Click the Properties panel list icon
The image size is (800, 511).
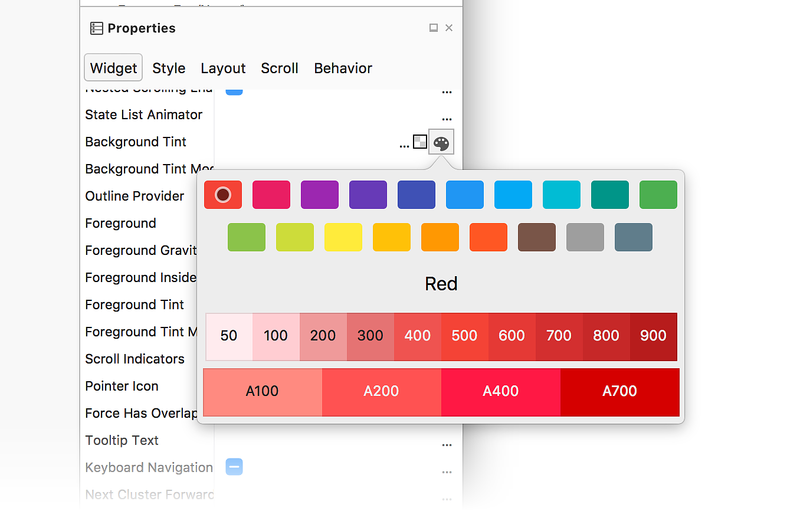[96, 28]
